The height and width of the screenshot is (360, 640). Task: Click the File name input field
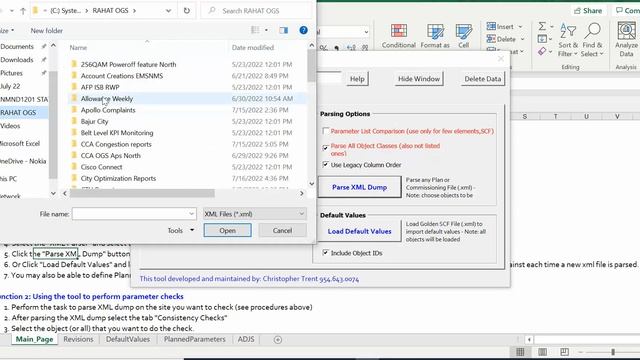click(130, 214)
